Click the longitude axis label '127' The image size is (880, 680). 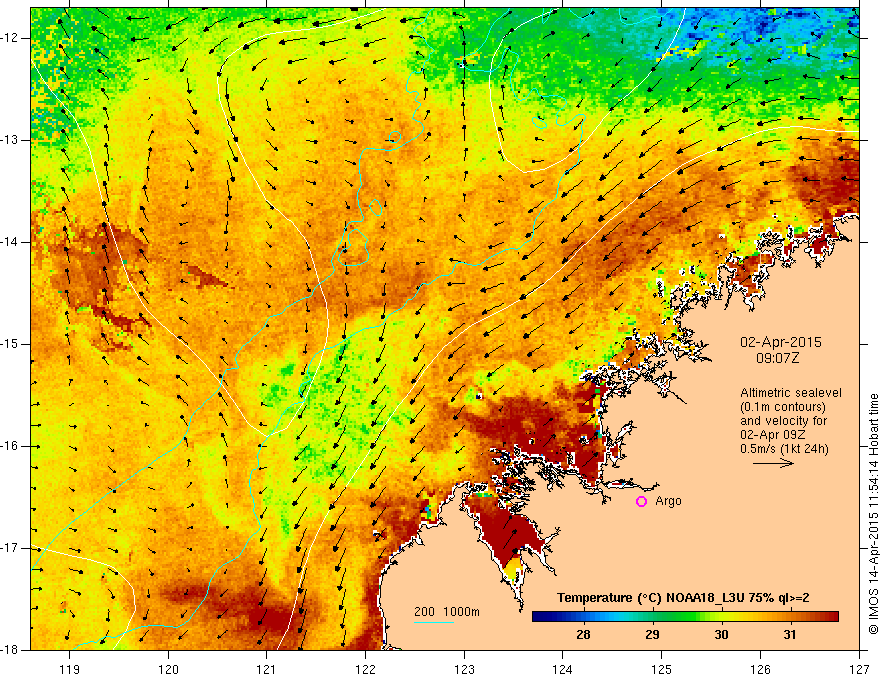tap(859, 670)
